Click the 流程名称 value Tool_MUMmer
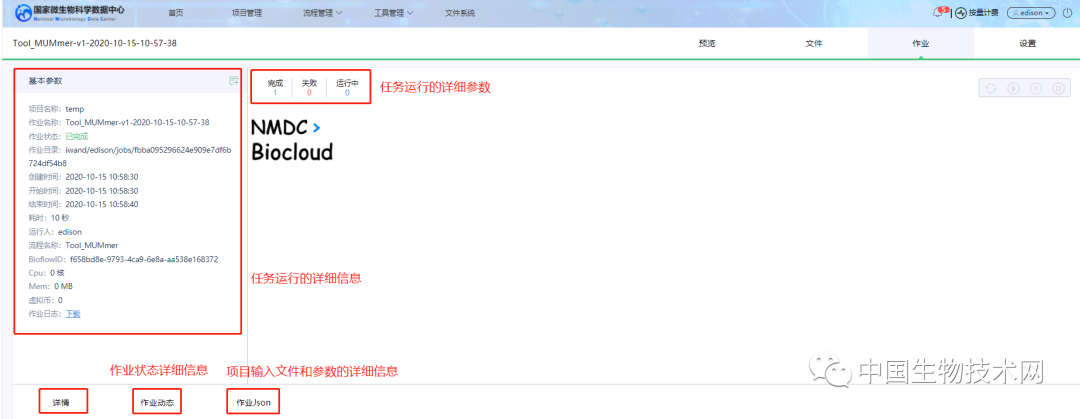Viewport: 1080px width, 419px height. (92, 245)
